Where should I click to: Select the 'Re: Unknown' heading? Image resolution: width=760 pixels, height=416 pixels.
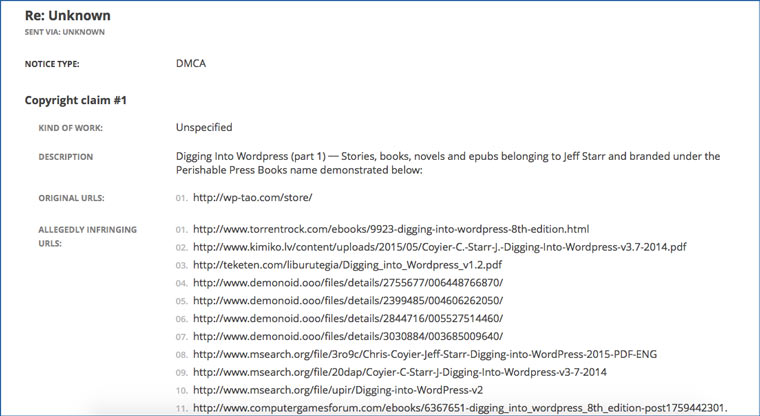(68, 16)
